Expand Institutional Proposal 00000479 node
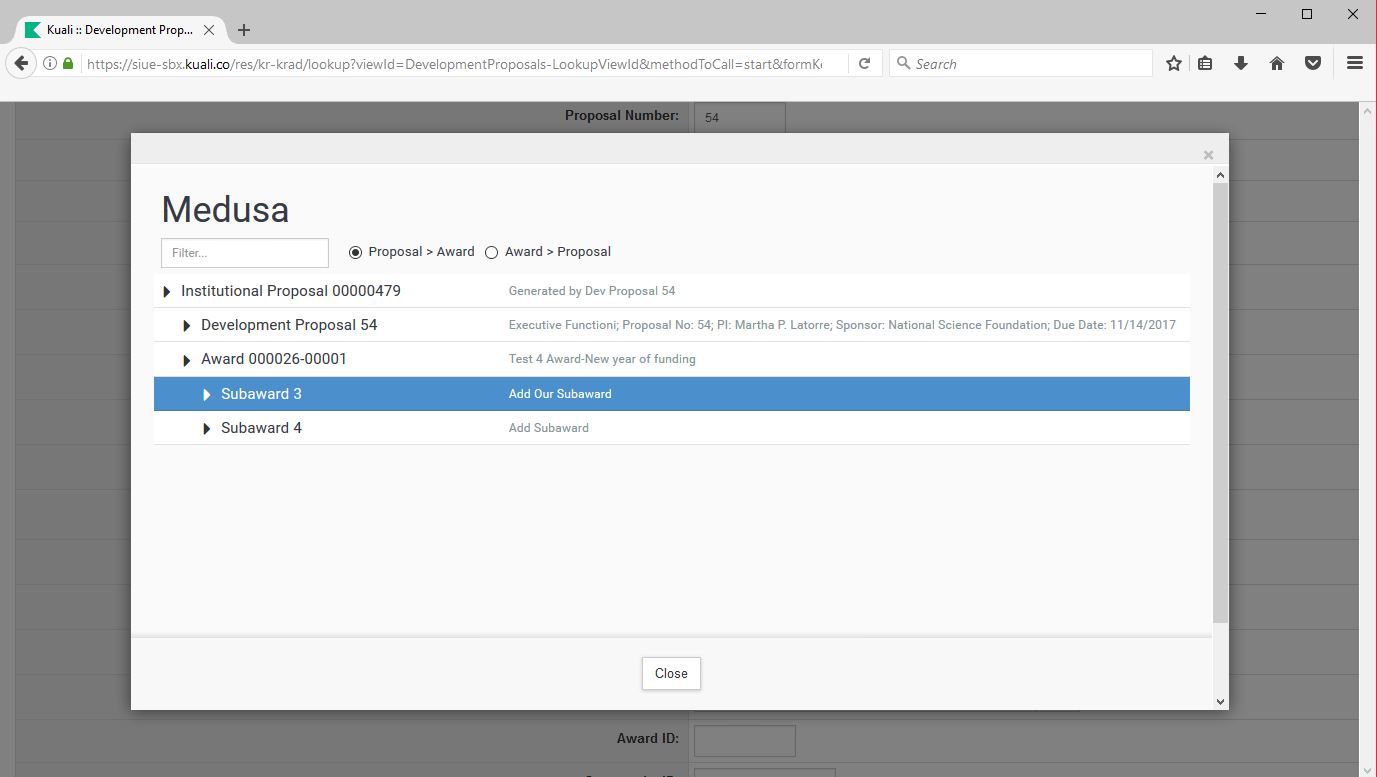Viewport: 1377px width, 777px height. click(x=167, y=292)
